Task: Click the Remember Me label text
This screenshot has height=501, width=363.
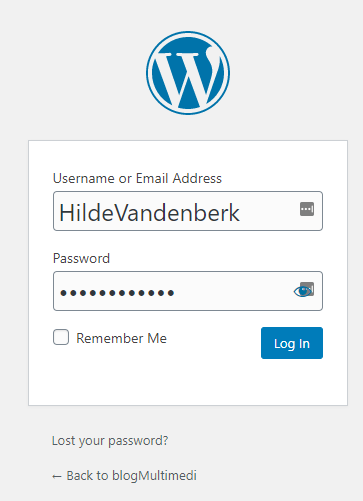Action: pos(121,338)
